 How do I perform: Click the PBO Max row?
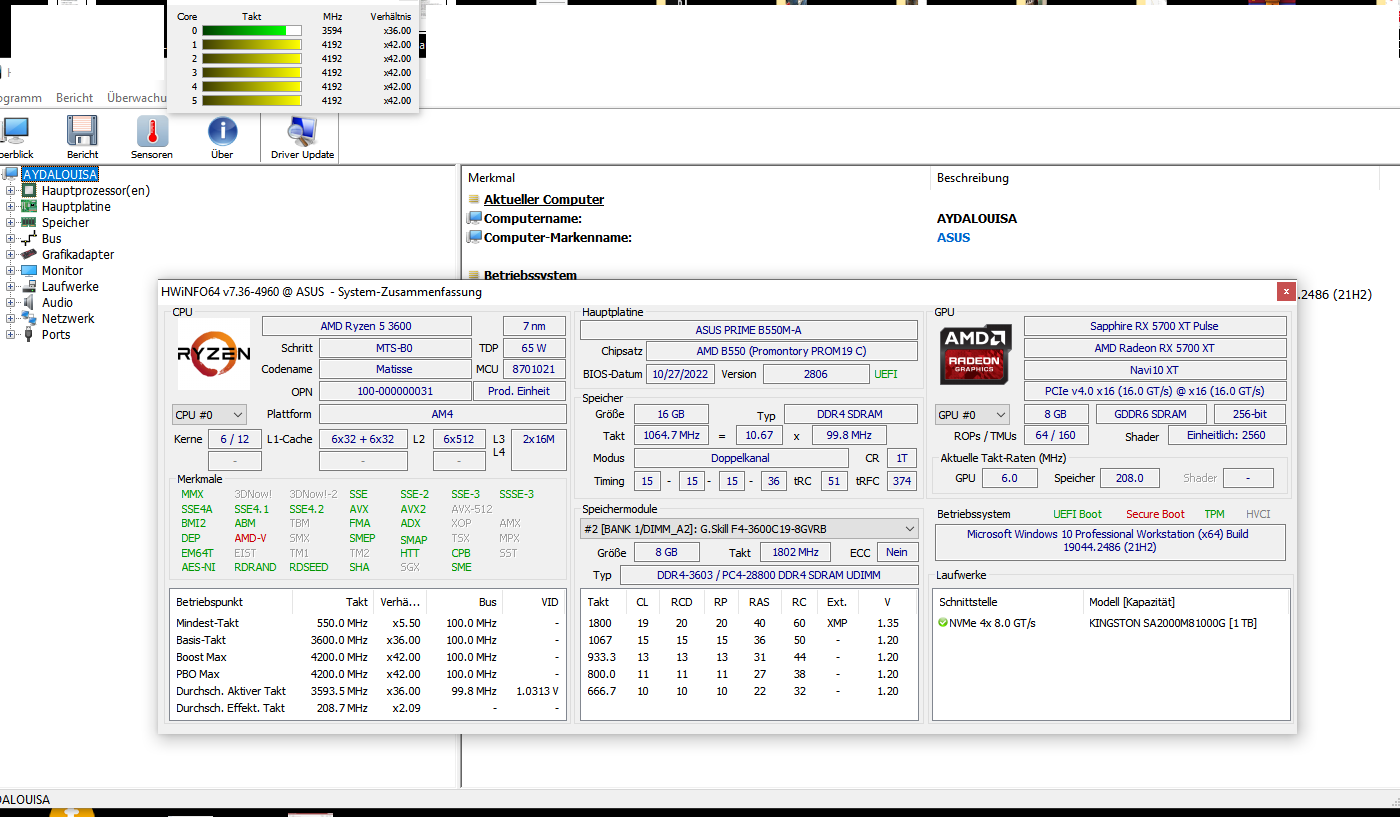pyautogui.click(x=367, y=674)
